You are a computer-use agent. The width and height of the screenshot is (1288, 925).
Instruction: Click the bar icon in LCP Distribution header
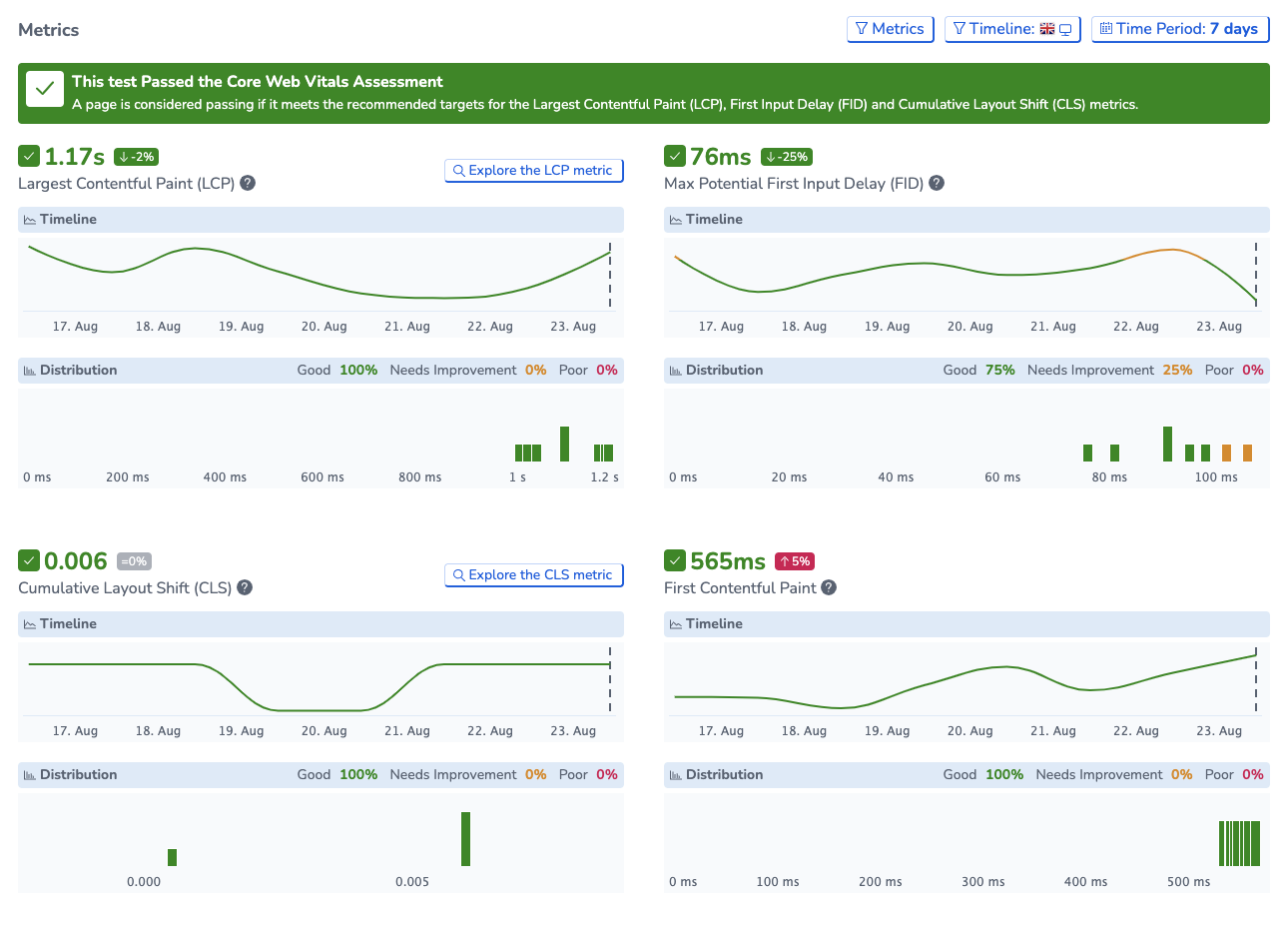[30, 371]
